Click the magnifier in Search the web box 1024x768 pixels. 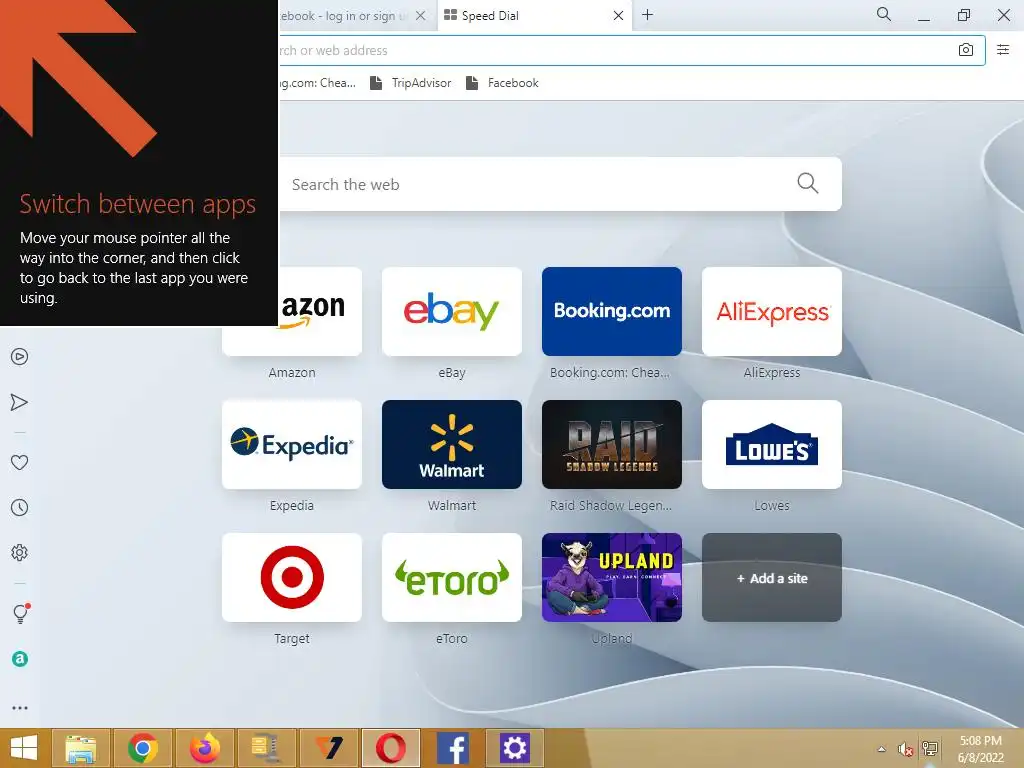(808, 184)
